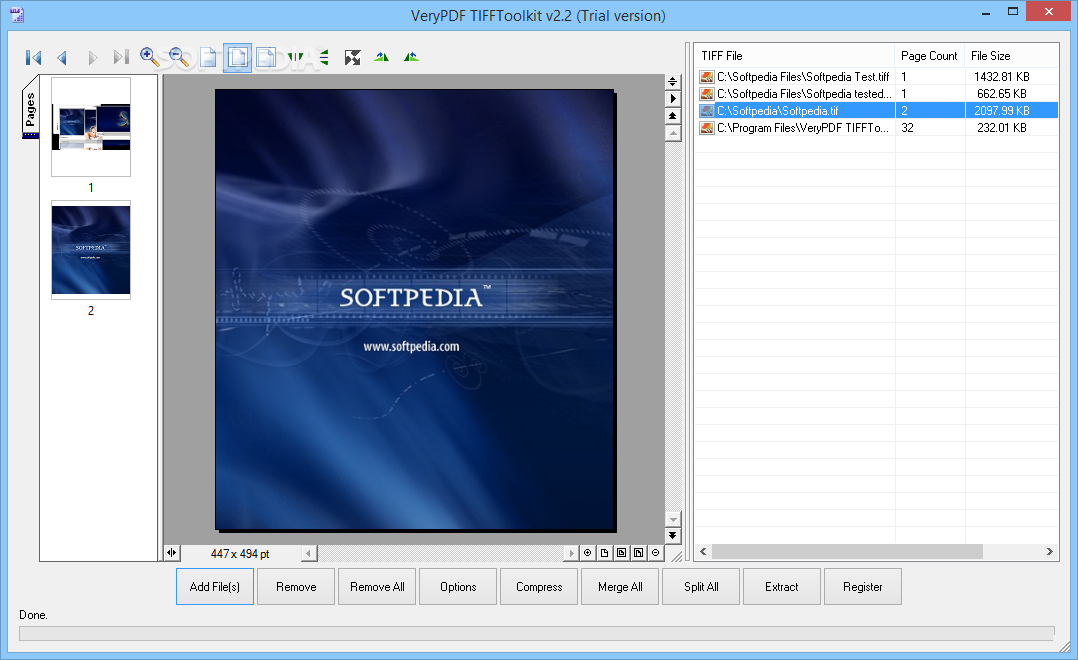Click file list horizontal scrollbar left arrow
The image size is (1078, 660).
703,551
